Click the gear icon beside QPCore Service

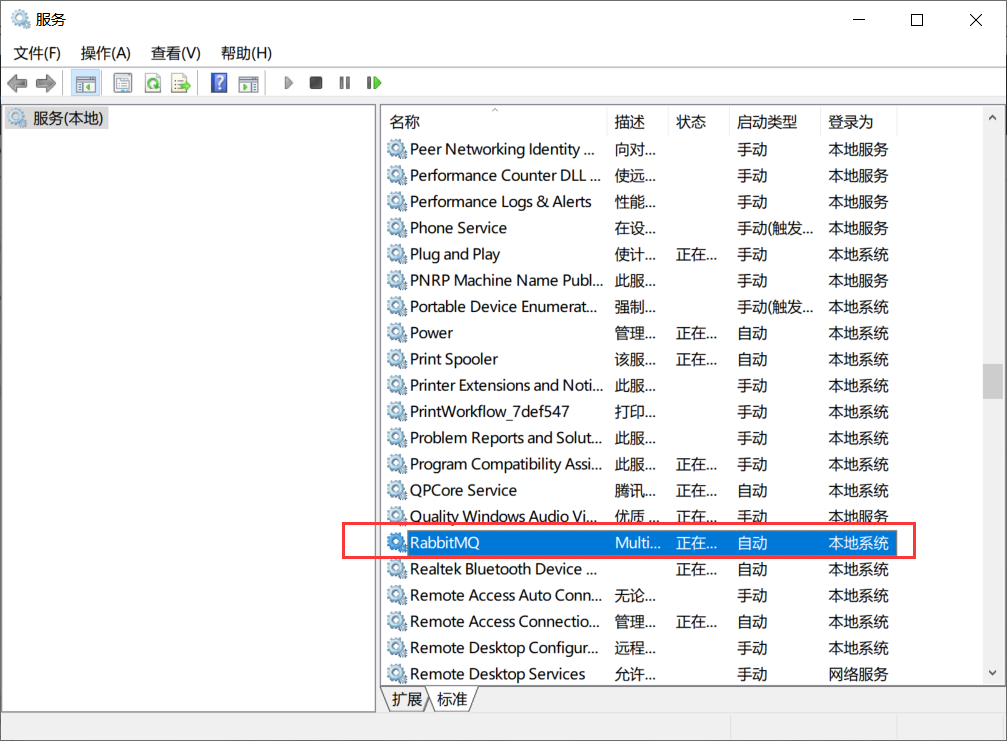click(x=397, y=491)
